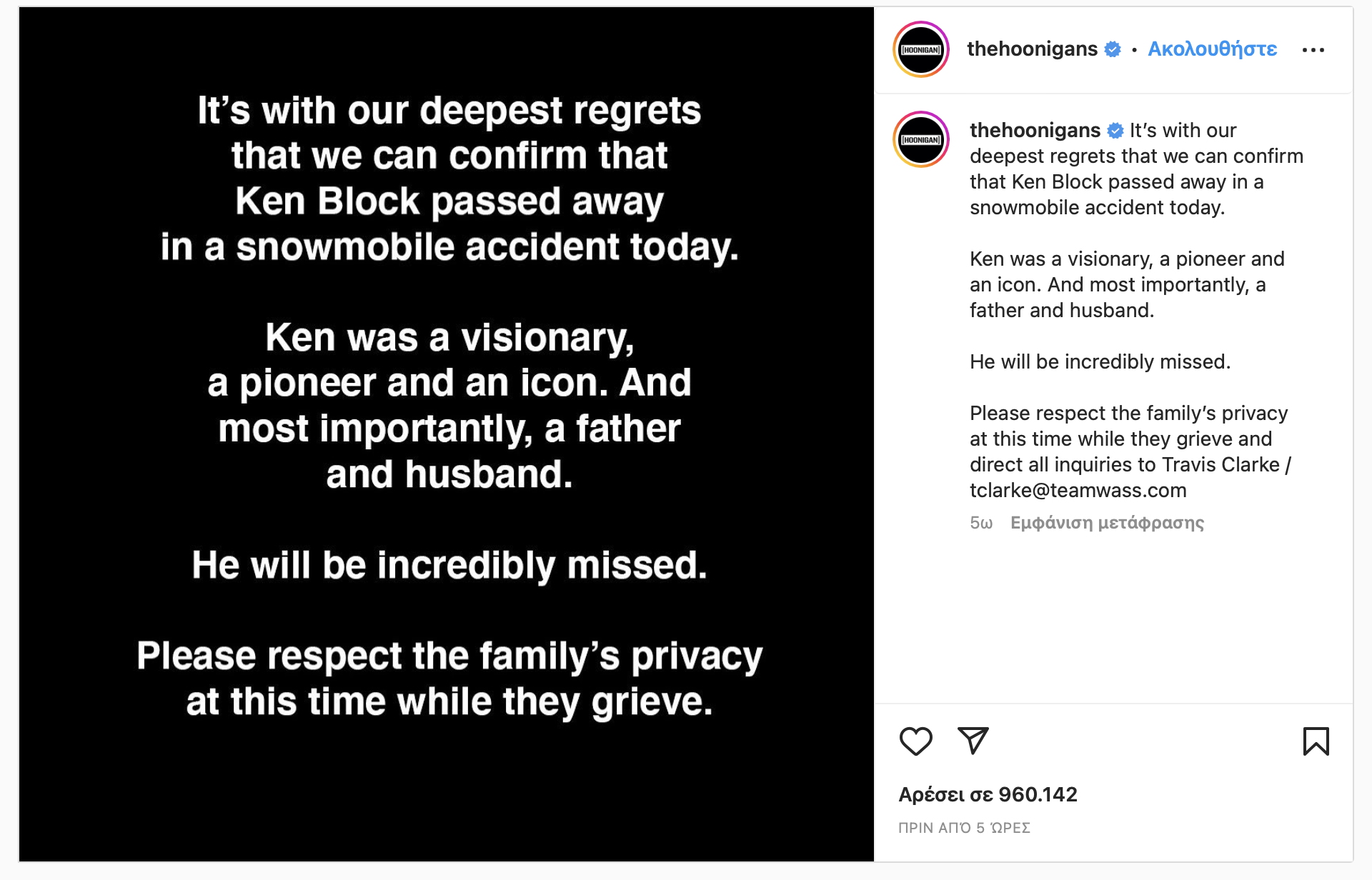Image resolution: width=1372 pixels, height=880 pixels.
Task: View likes list at Αρέσει σε 960.142
Action: click(x=988, y=794)
